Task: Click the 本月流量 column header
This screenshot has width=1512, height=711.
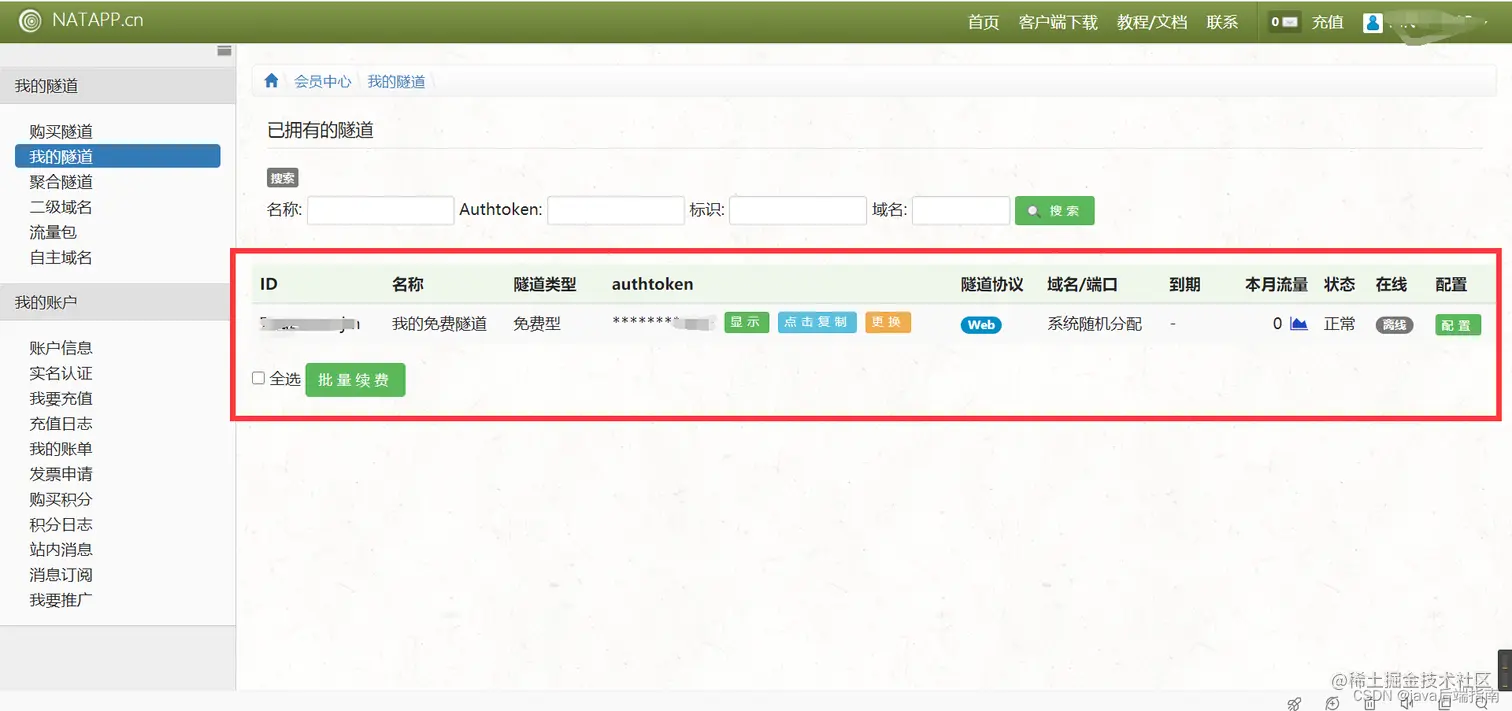Action: click(x=1276, y=284)
